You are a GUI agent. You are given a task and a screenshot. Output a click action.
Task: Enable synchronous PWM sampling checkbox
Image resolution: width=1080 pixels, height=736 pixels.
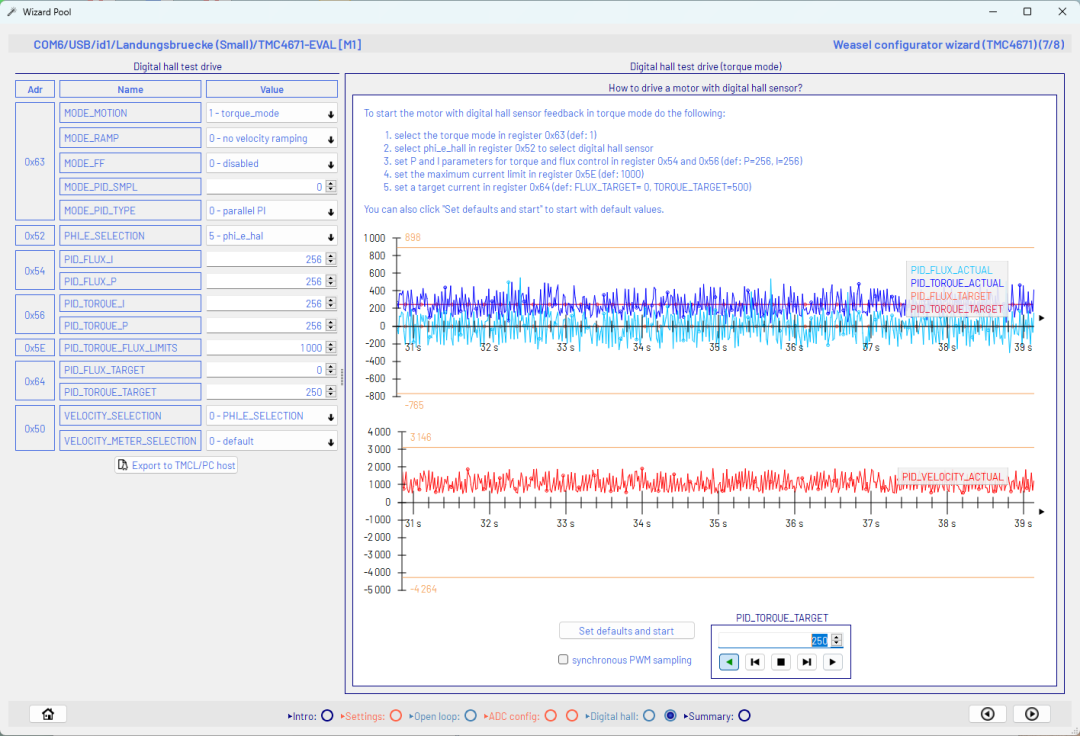coord(564,660)
